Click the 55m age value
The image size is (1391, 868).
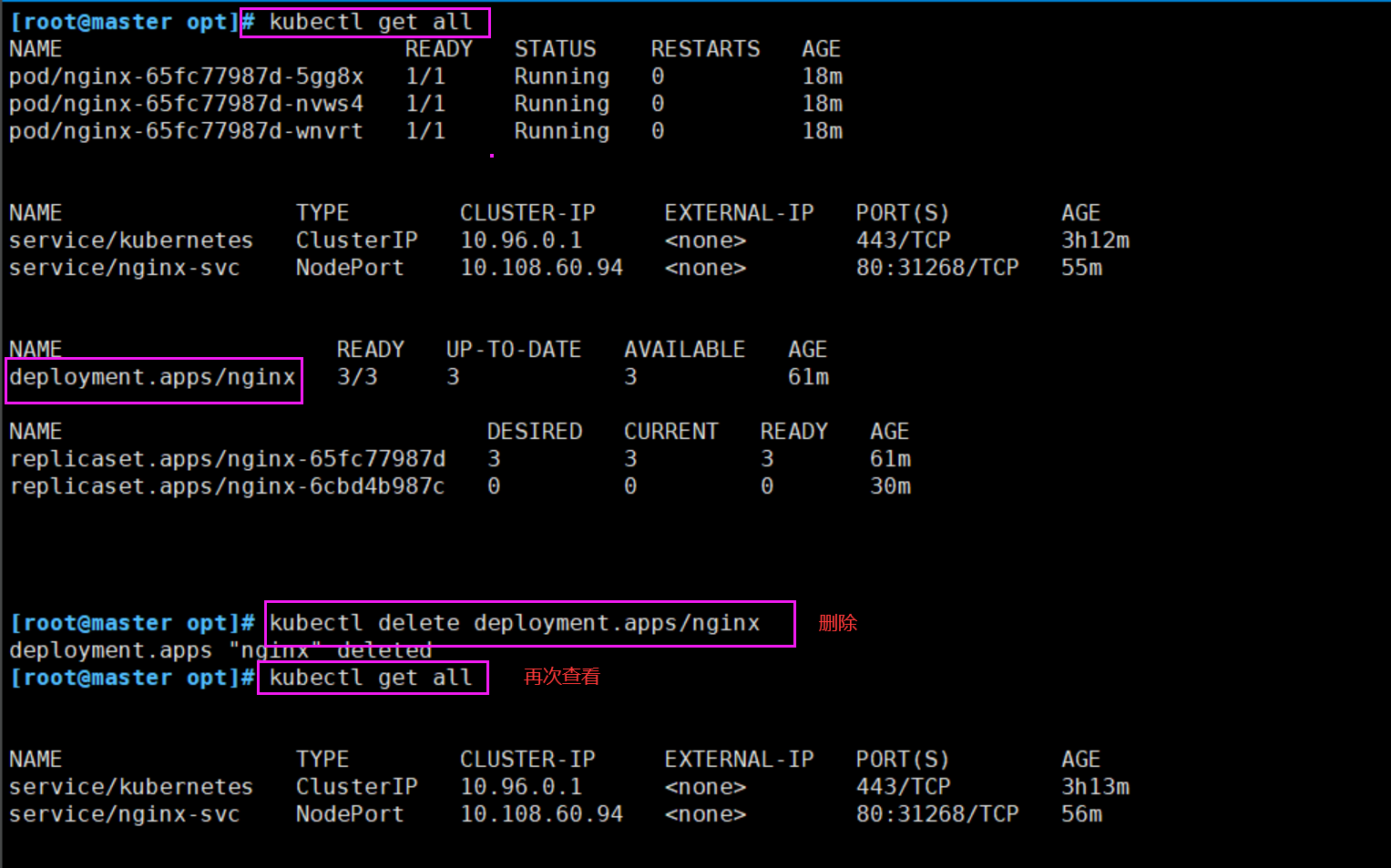1081,268
